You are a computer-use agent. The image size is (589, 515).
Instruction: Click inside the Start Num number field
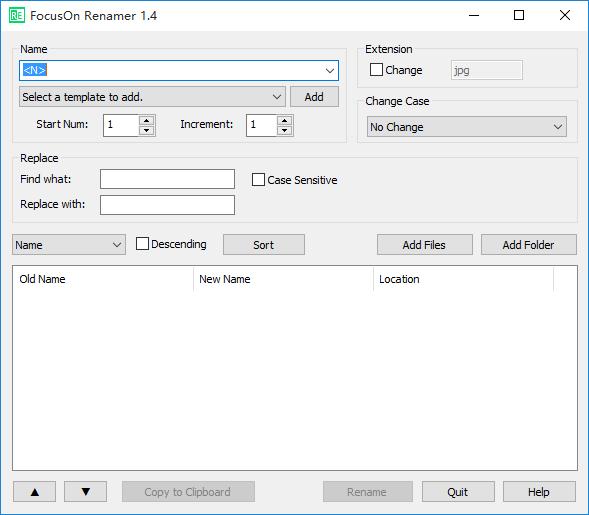121,125
